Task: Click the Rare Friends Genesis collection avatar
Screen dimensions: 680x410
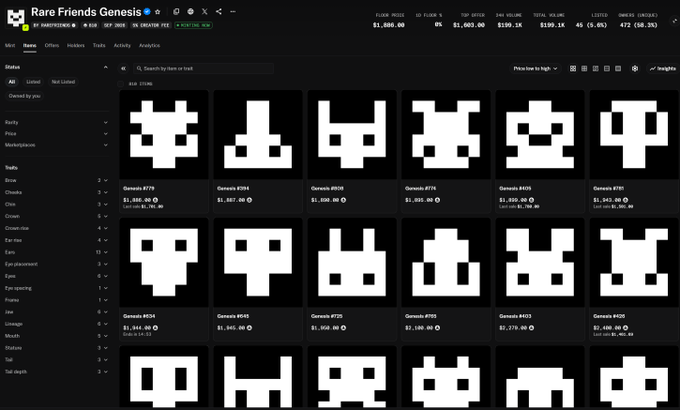Action: (16, 18)
